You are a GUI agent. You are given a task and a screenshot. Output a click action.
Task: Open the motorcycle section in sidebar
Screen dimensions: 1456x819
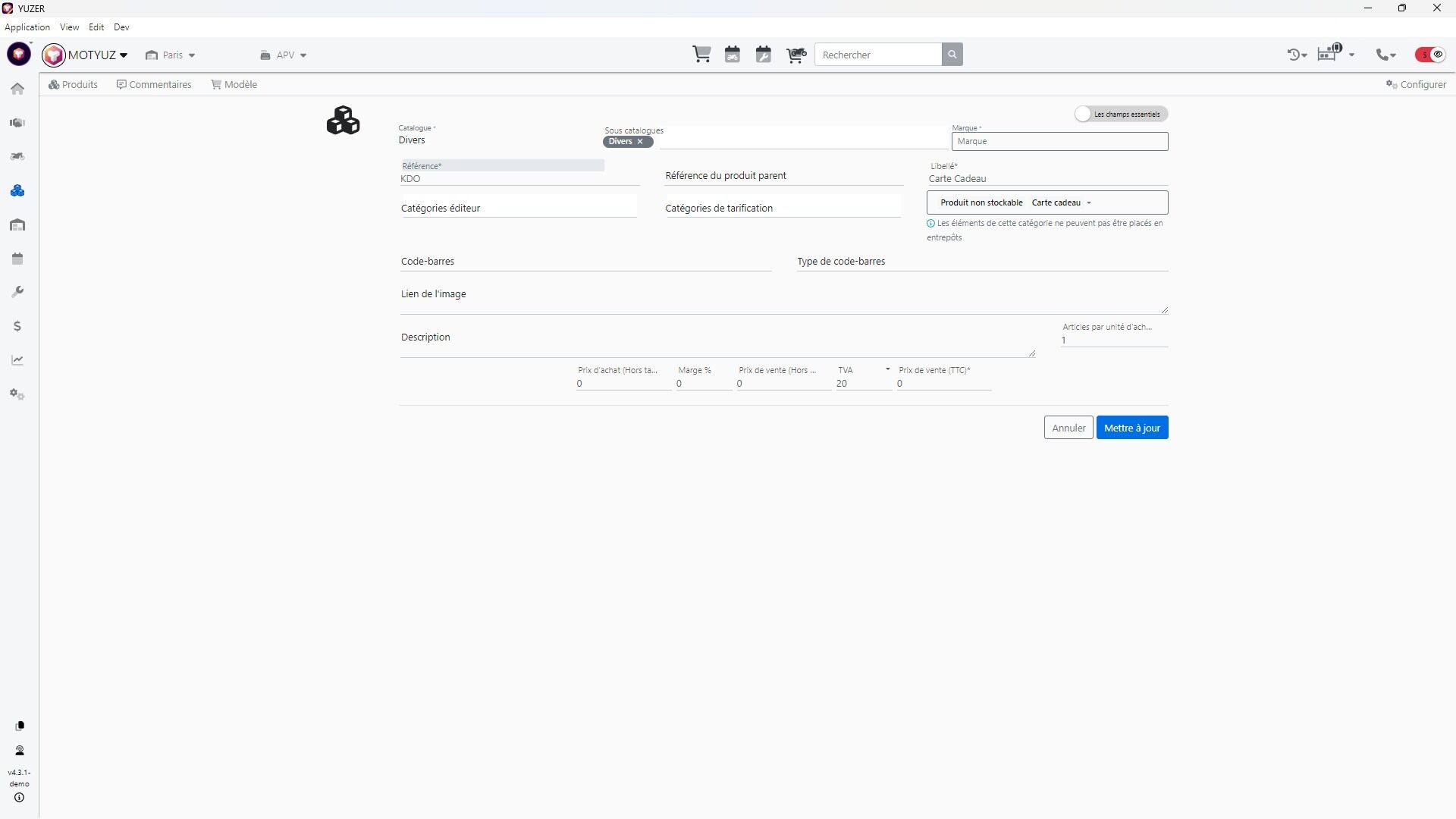(17, 157)
